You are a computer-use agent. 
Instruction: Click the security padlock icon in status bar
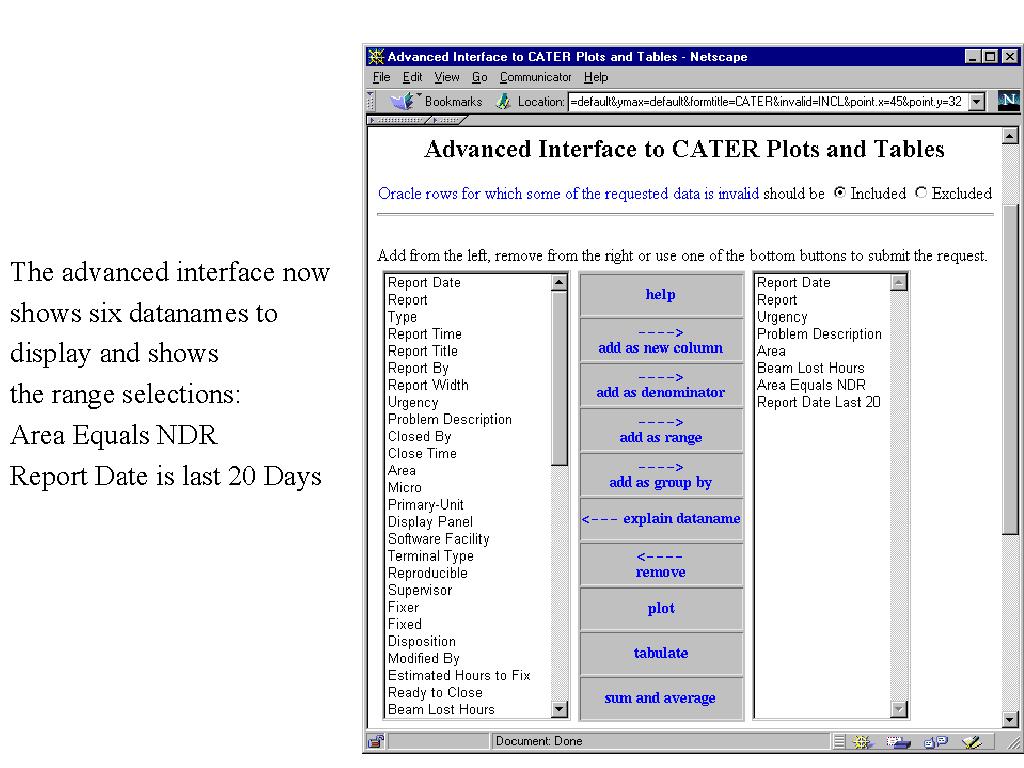click(376, 741)
